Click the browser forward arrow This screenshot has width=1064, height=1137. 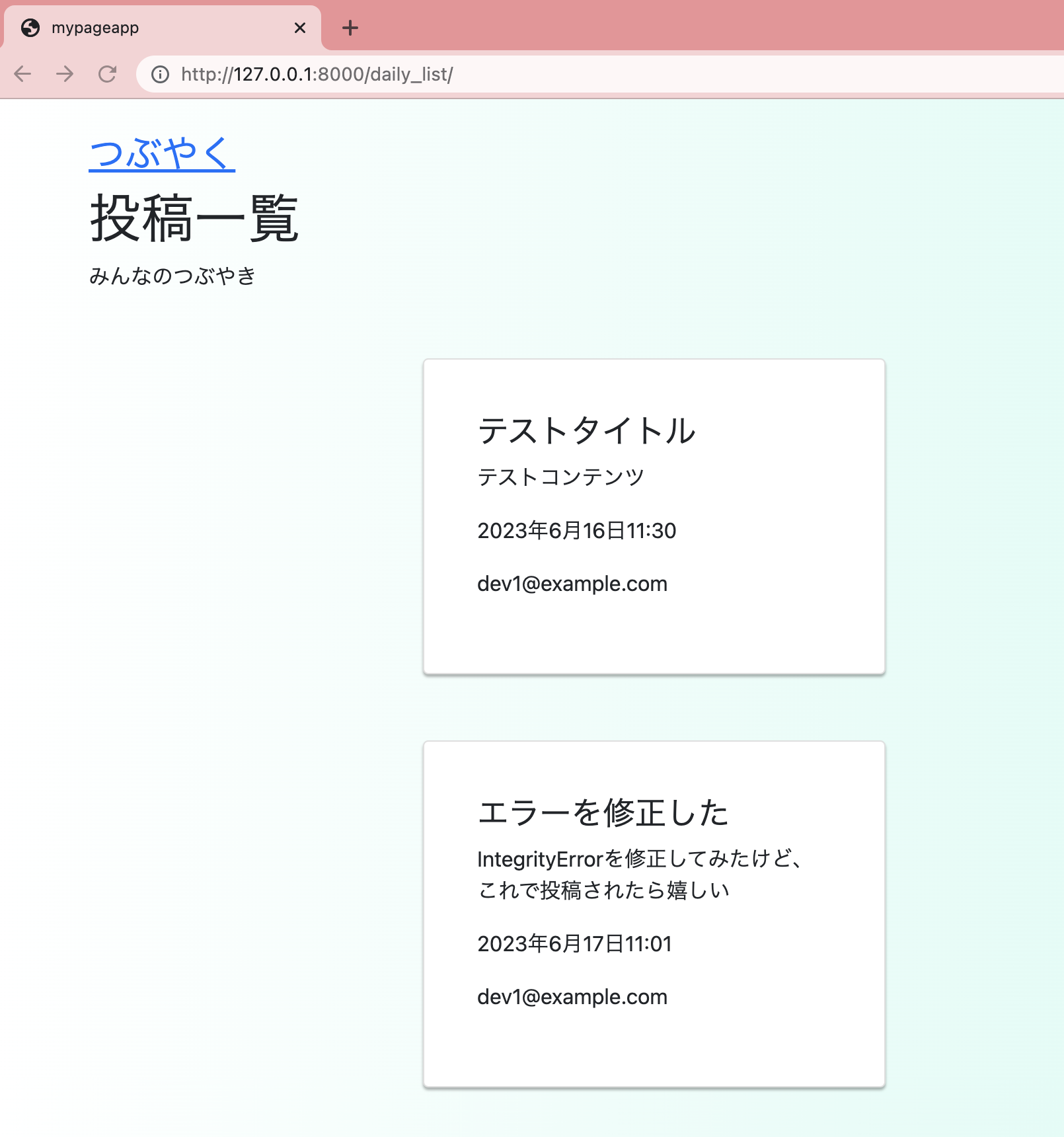click(x=65, y=74)
